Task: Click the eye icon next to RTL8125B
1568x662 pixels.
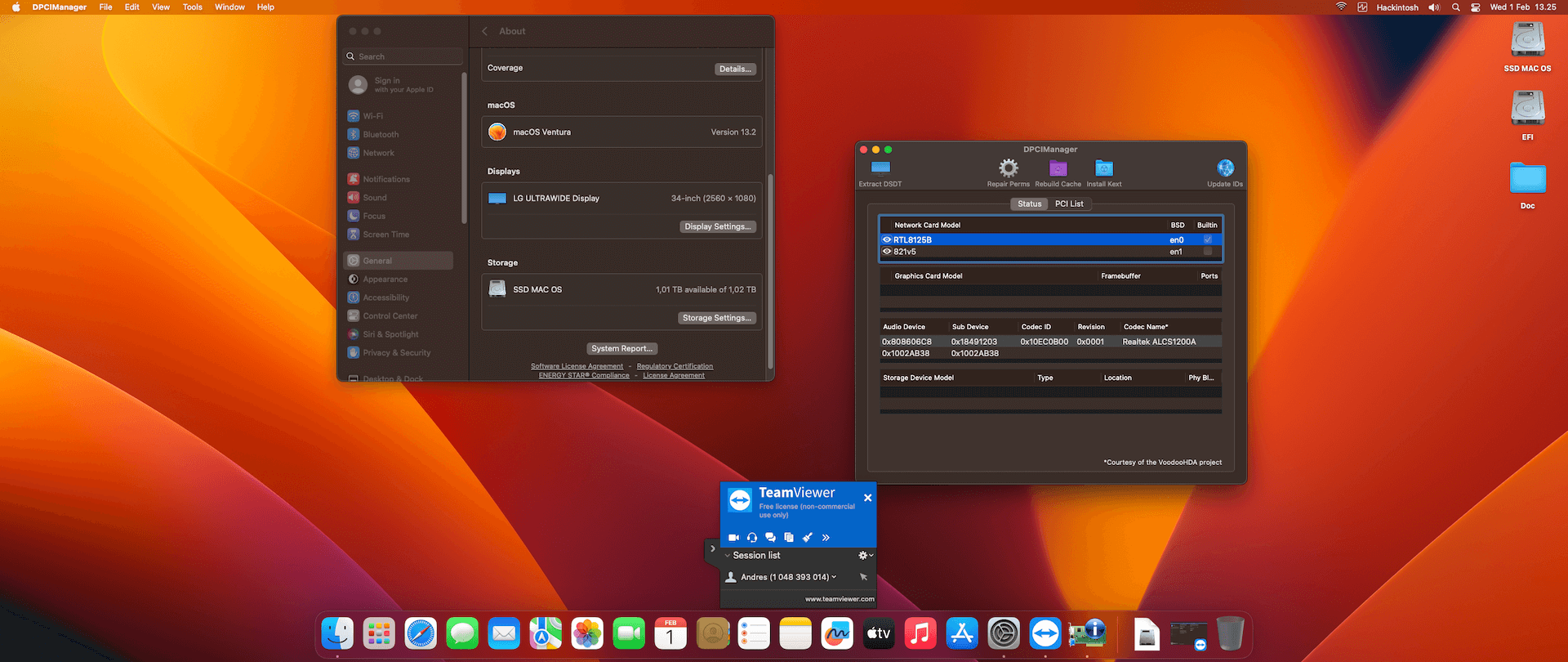Action: point(887,239)
